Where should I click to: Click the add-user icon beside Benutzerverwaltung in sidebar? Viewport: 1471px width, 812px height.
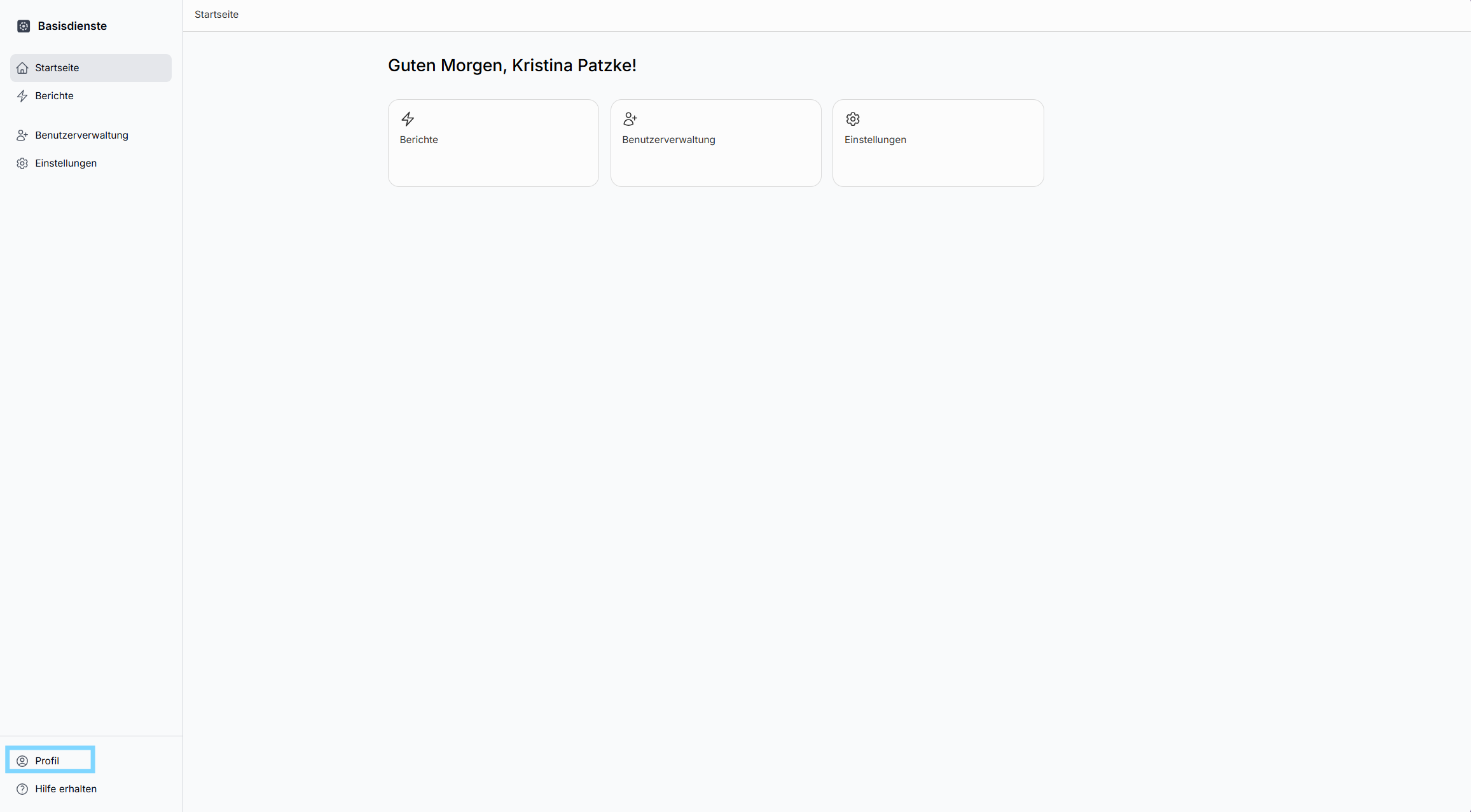(x=22, y=135)
